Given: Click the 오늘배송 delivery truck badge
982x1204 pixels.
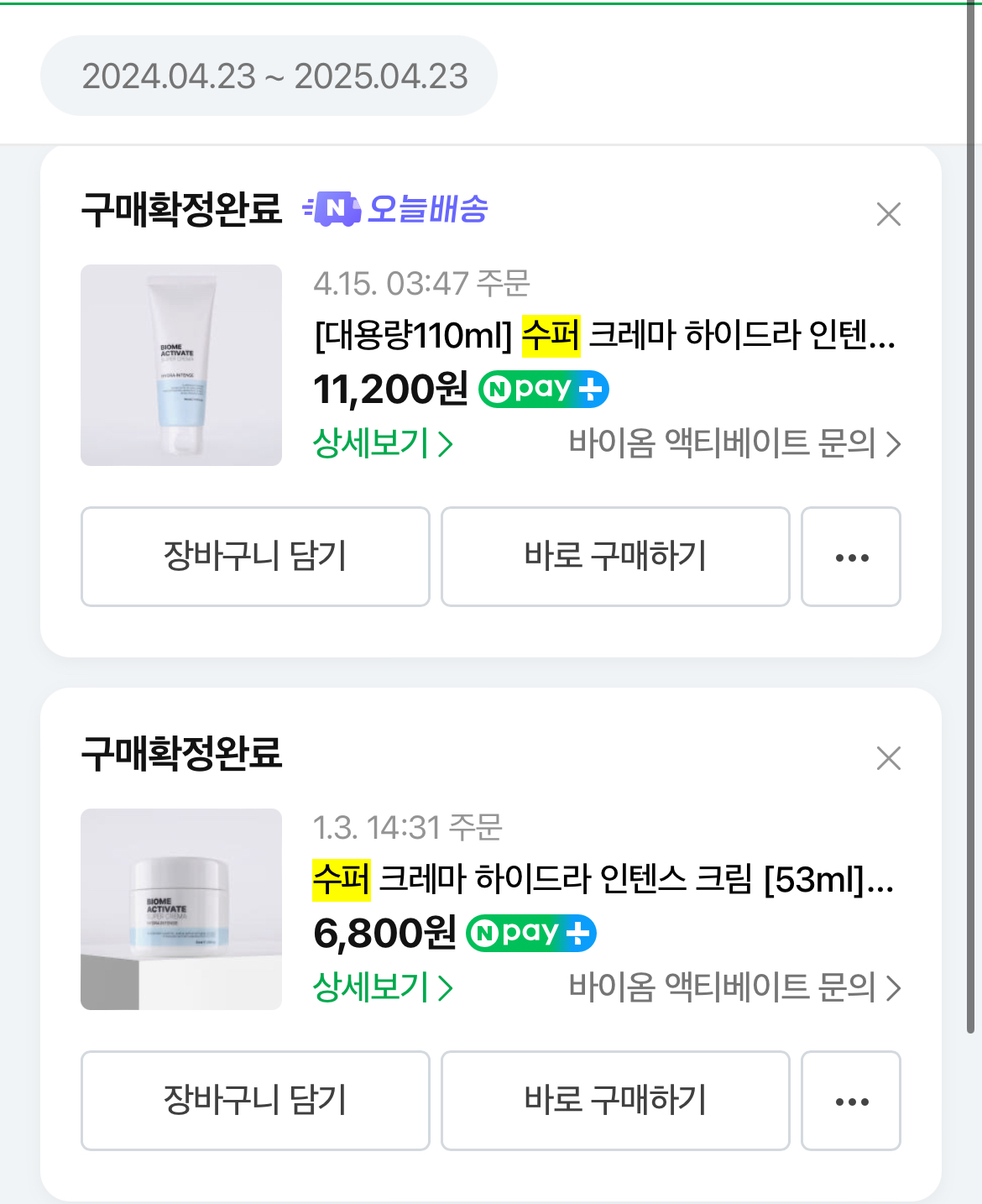Looking at the screenshot, I should point(395,209).
